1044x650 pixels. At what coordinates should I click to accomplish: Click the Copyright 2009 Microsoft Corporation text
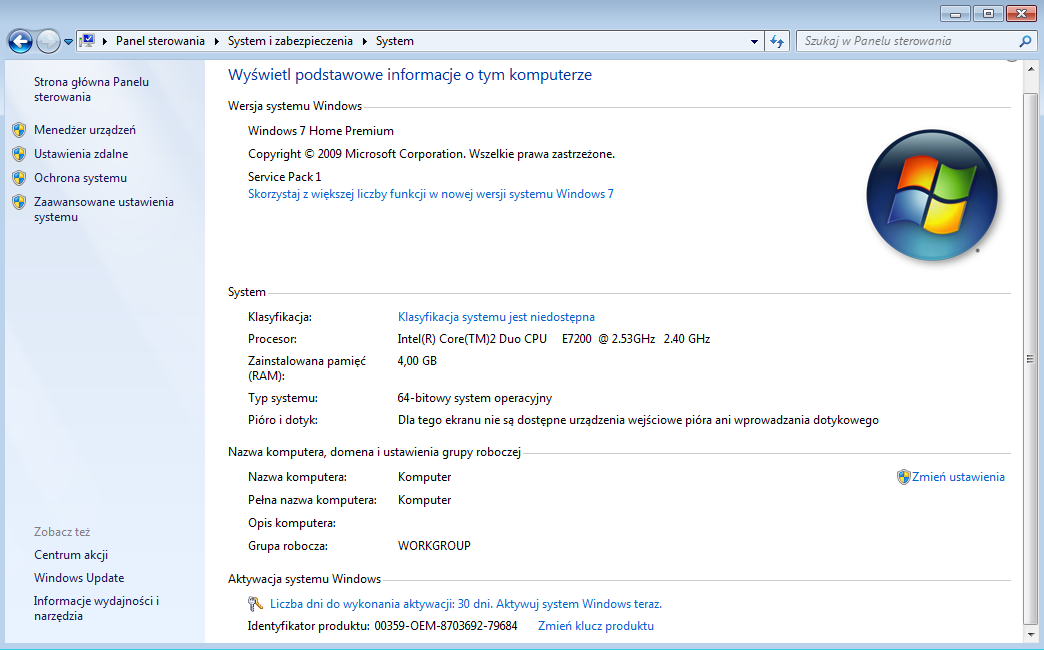click(x=431, y=154)
